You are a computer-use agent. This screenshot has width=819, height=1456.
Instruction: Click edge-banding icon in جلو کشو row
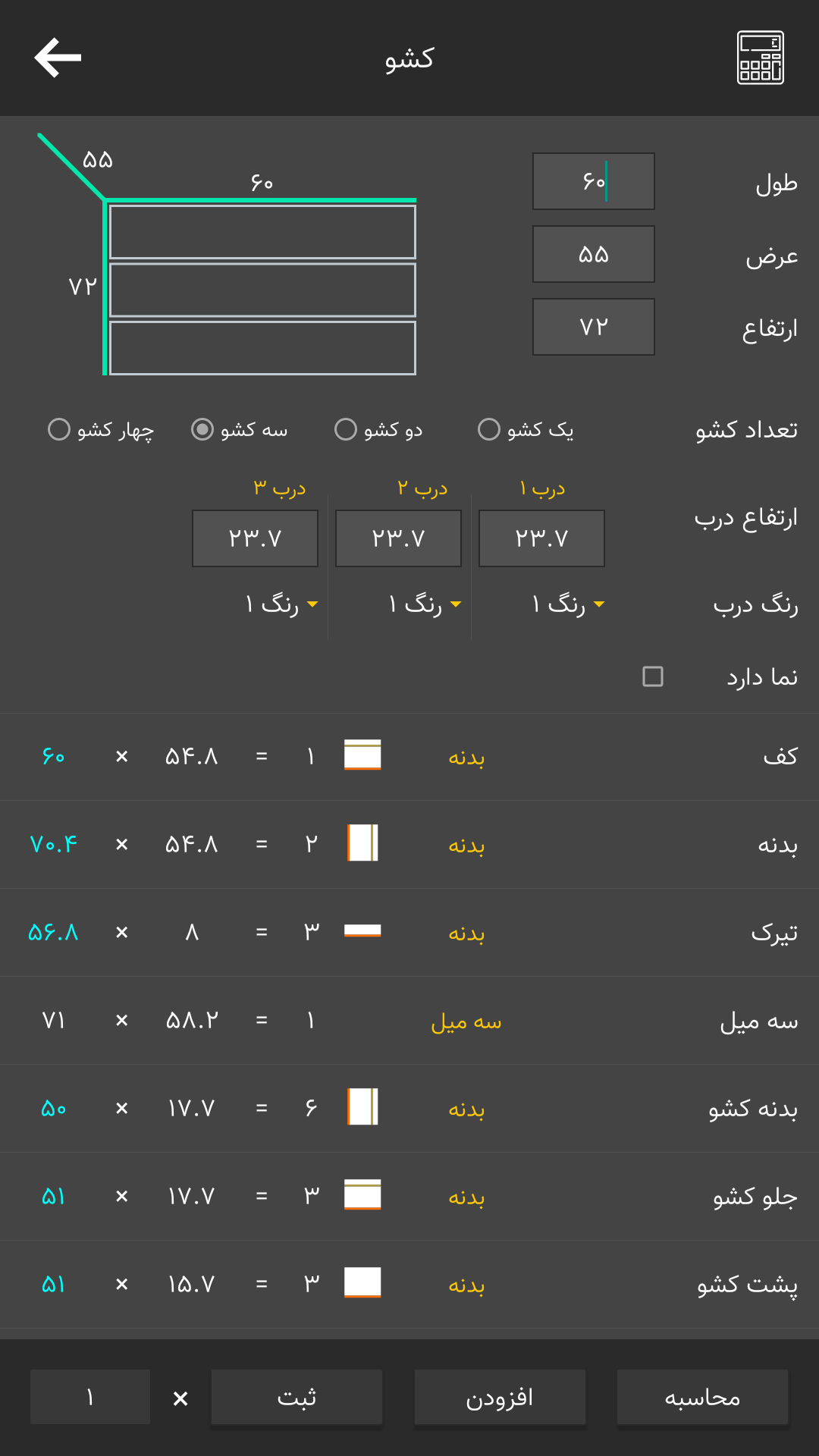362,1195
